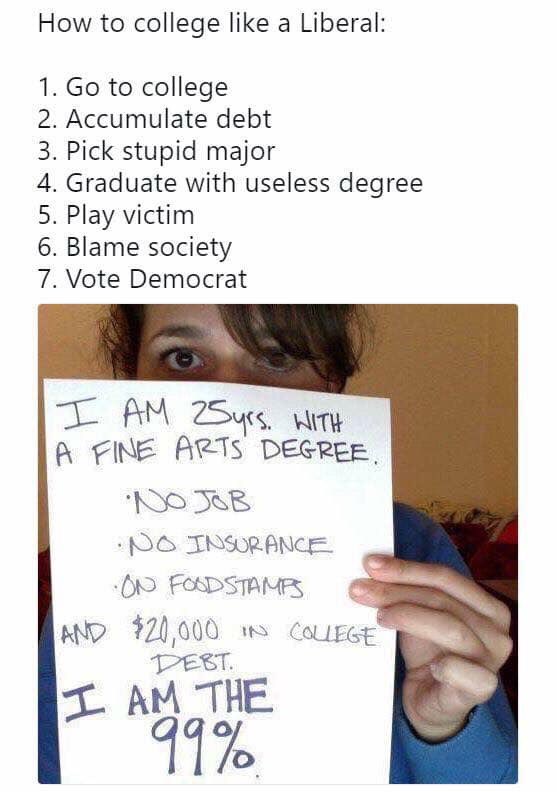Select the heading "How to college like a Liberal:"
Image resolution: width=557 pixels, height=792 pixels.
(x=212, y=24)
